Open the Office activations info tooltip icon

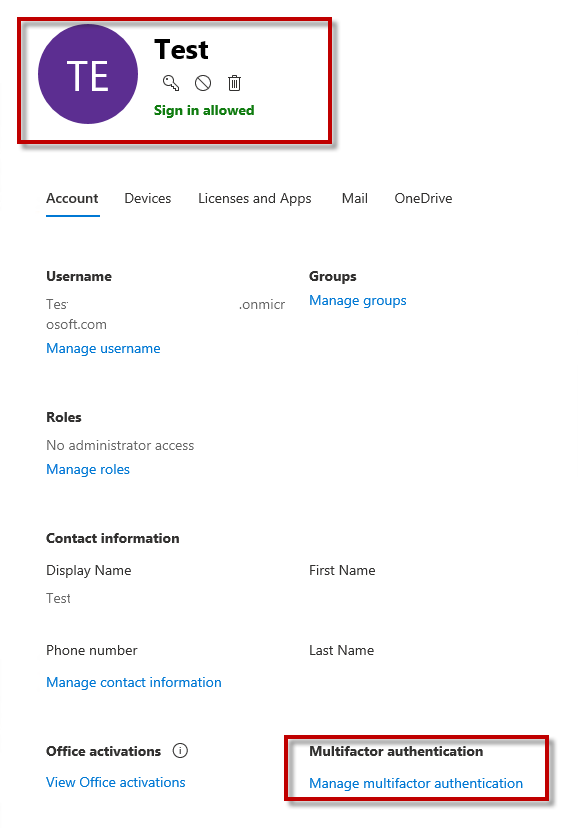[180, 751]
